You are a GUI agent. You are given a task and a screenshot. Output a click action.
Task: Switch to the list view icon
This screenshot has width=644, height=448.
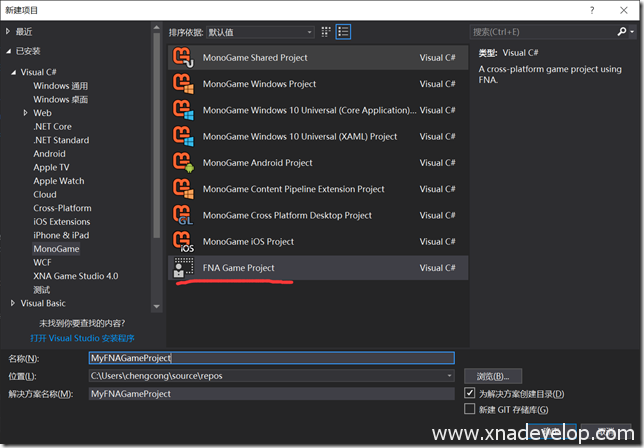click(343, 32)
